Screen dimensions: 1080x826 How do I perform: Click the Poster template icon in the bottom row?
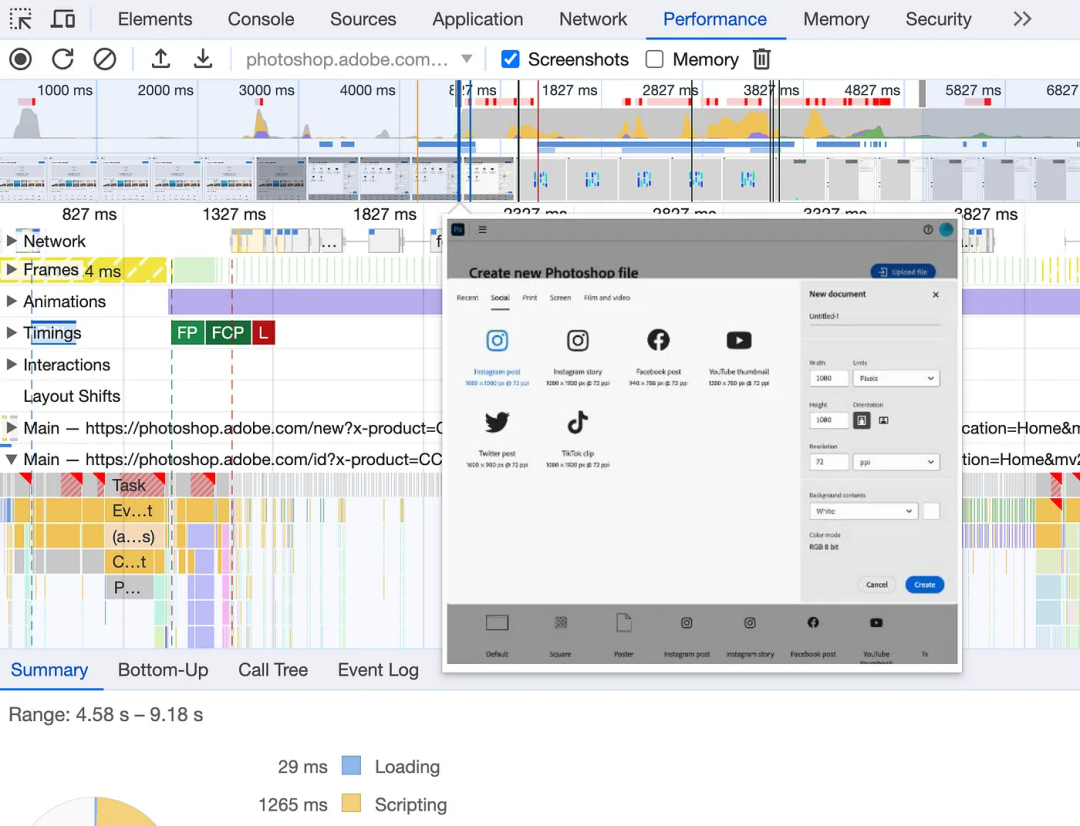pos(623,623)
